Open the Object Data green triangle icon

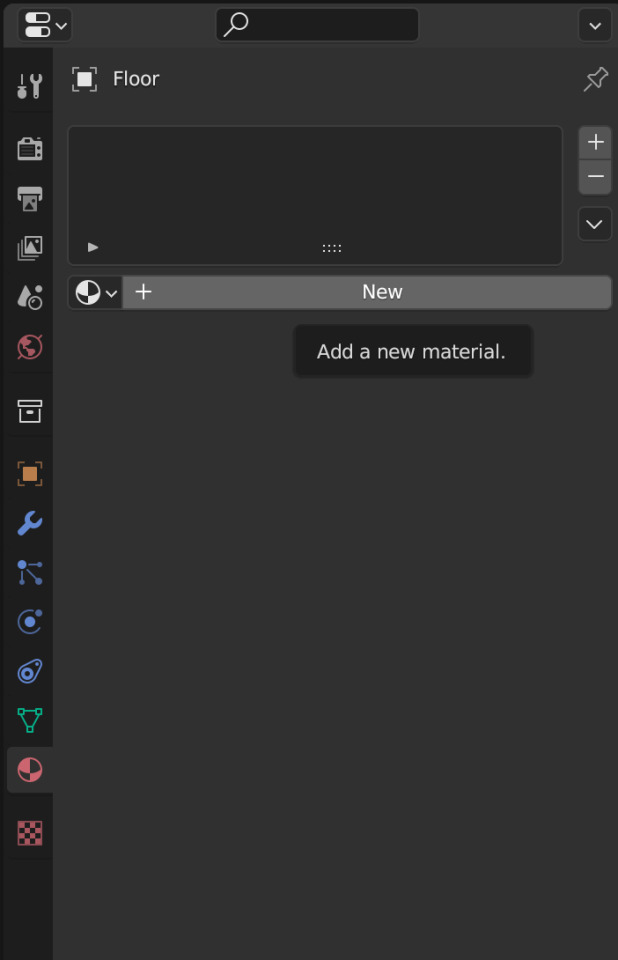[x=29, y=721]
